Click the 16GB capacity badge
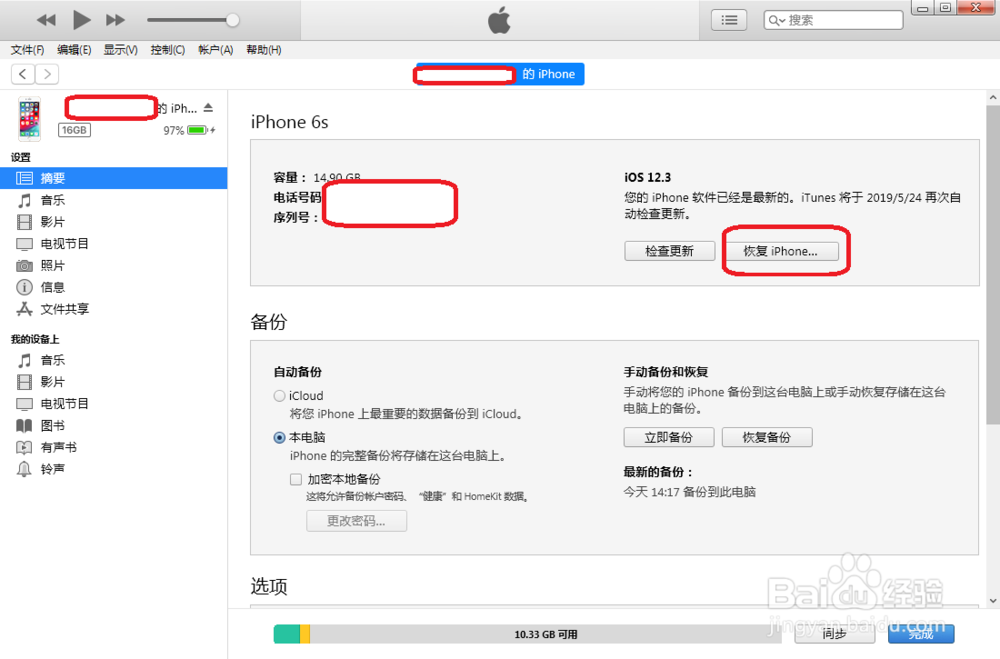This screenshot has width=1000, height=659. point(75,130)
